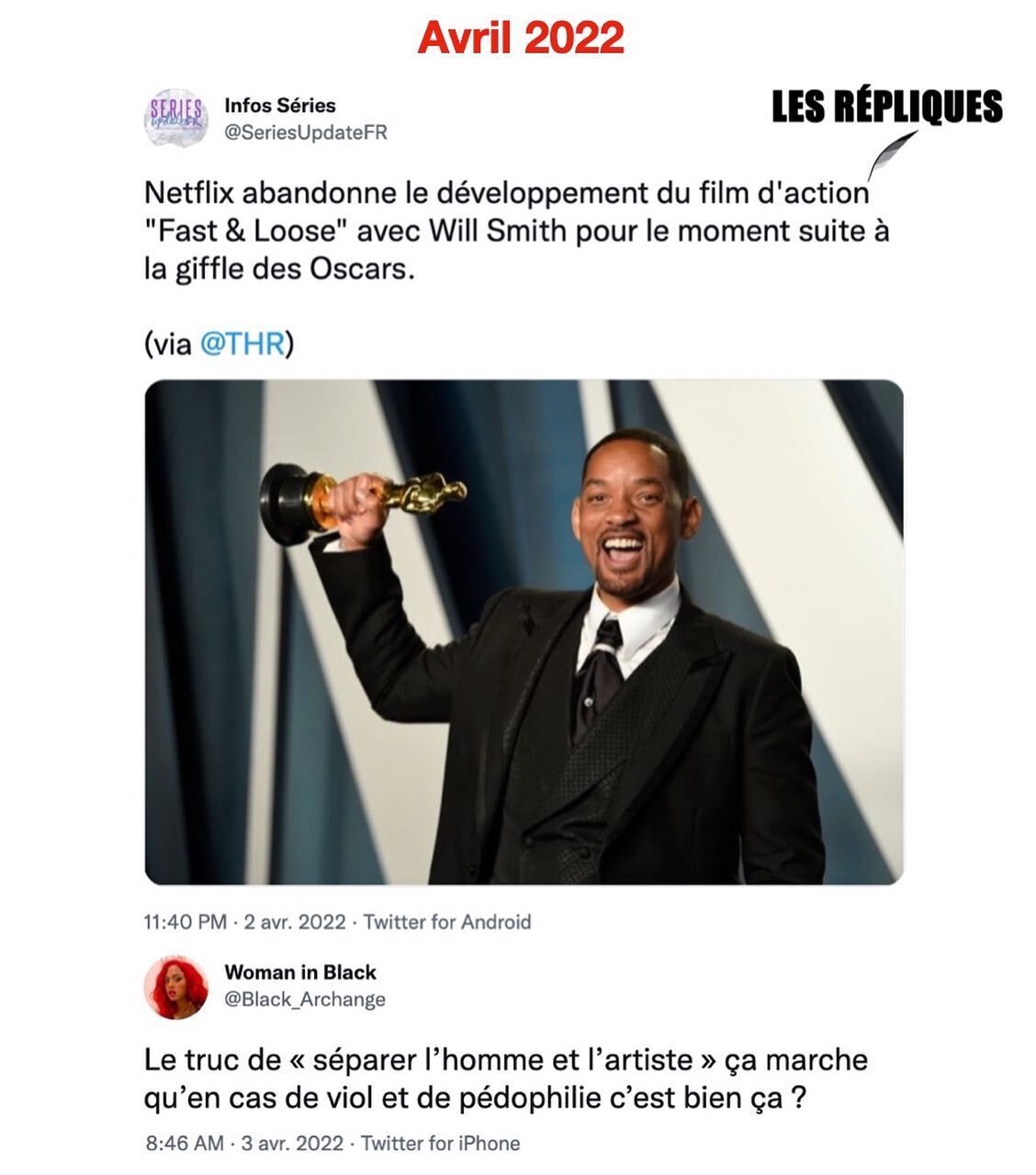This screenshot has height=1175, width=1036.
Task: Click the Twitter for iPhone source label
Action: [x=440, y=1144]
